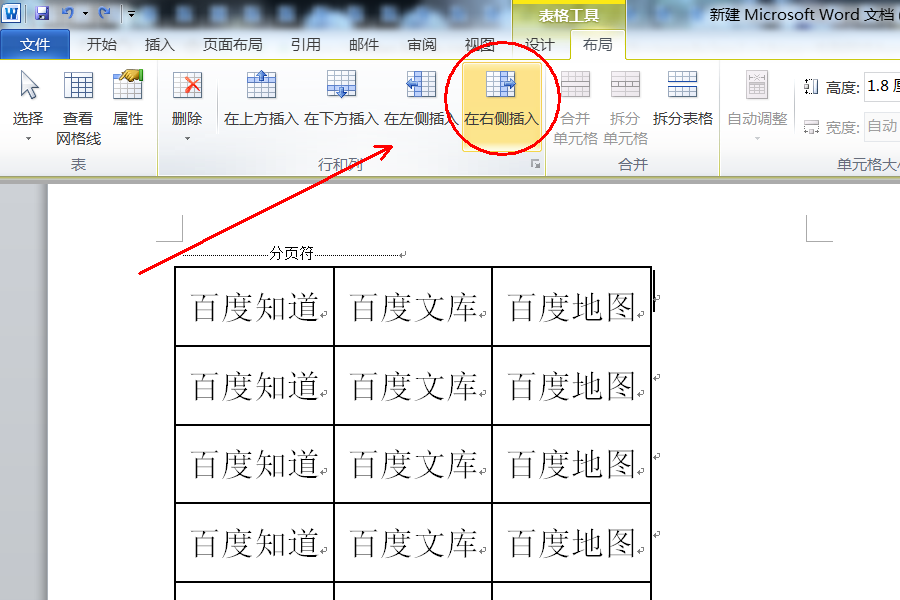Click fourth row cell 百度文库

tap(413, 543)
